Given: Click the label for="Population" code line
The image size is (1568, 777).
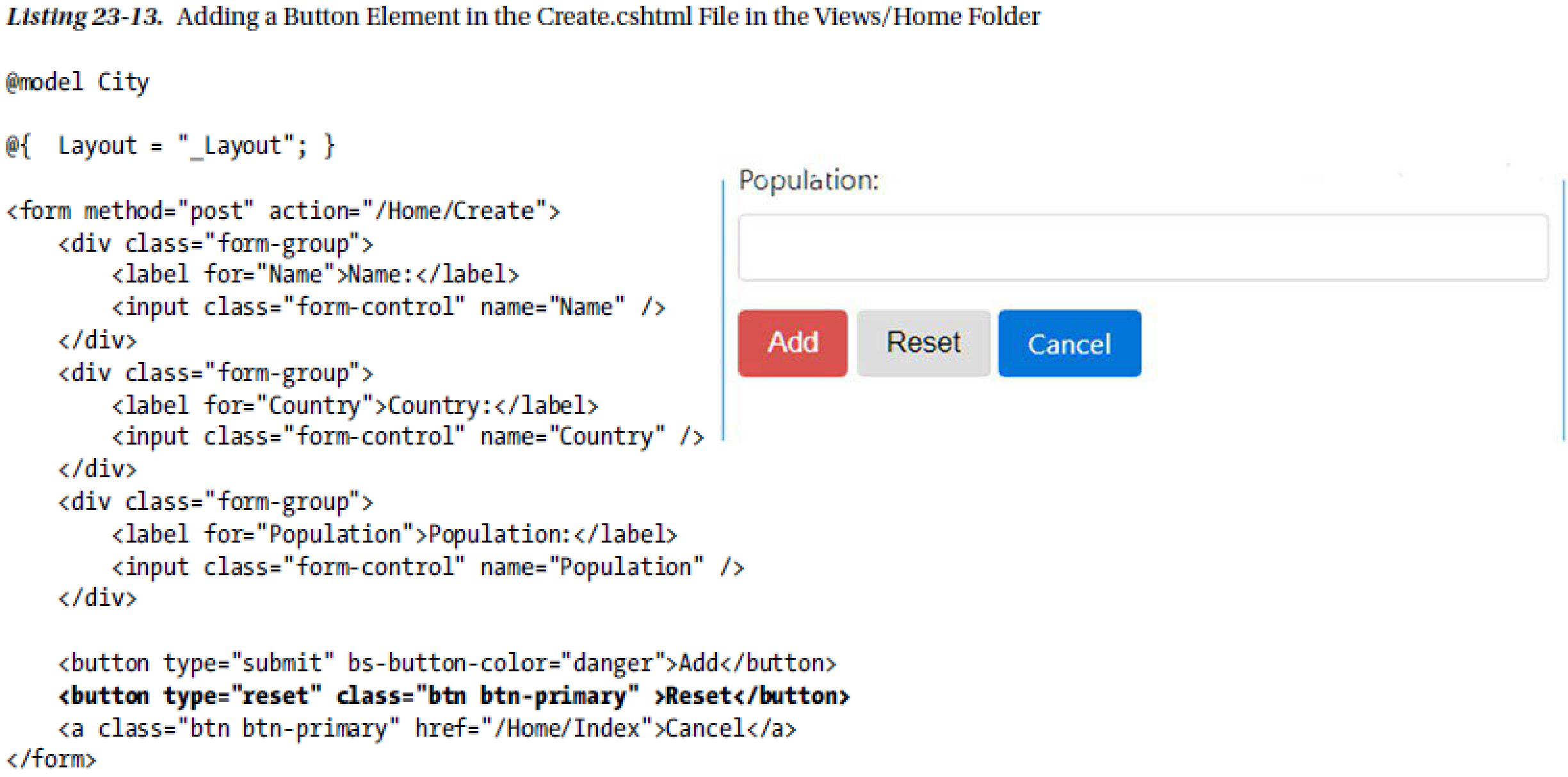Looking at the screenshot, I should (394, 534).
